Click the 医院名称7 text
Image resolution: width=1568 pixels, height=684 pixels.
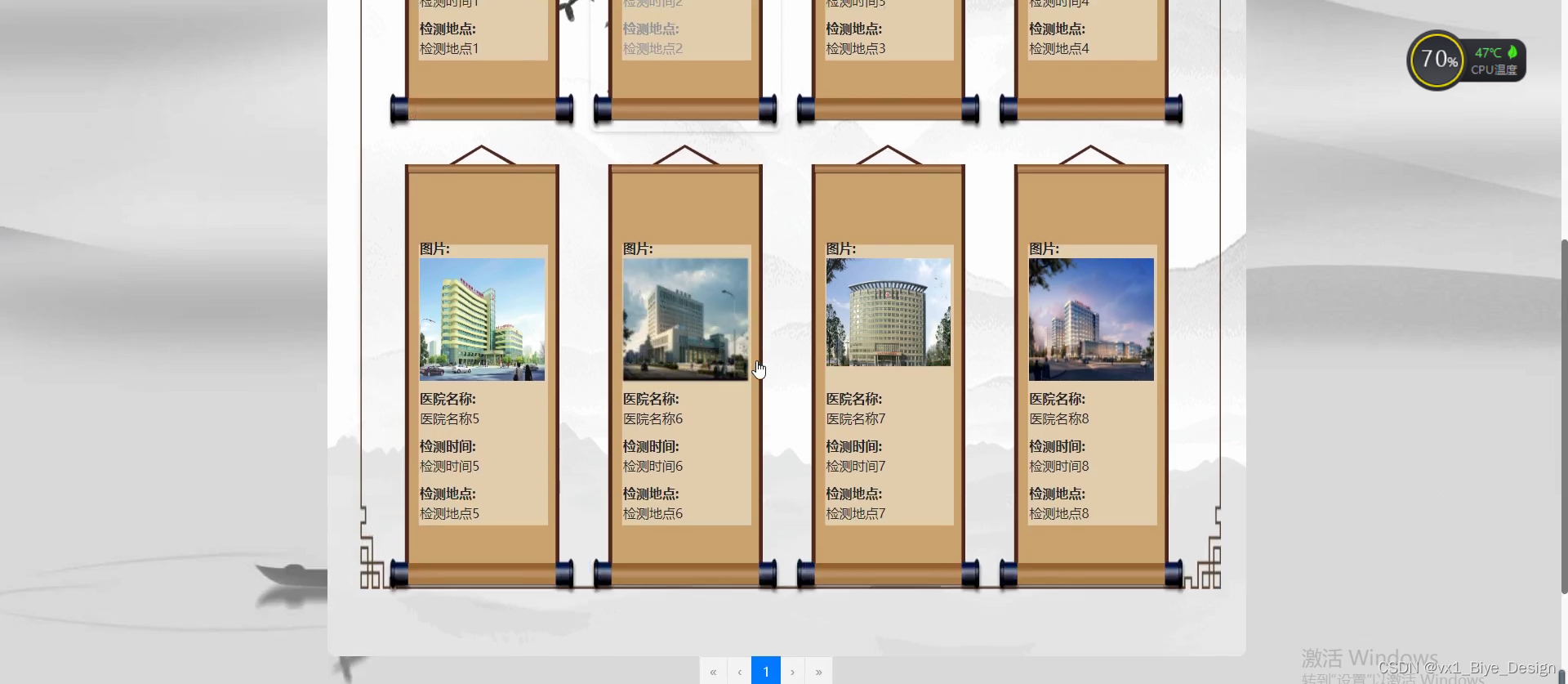(x=855, y=418)
